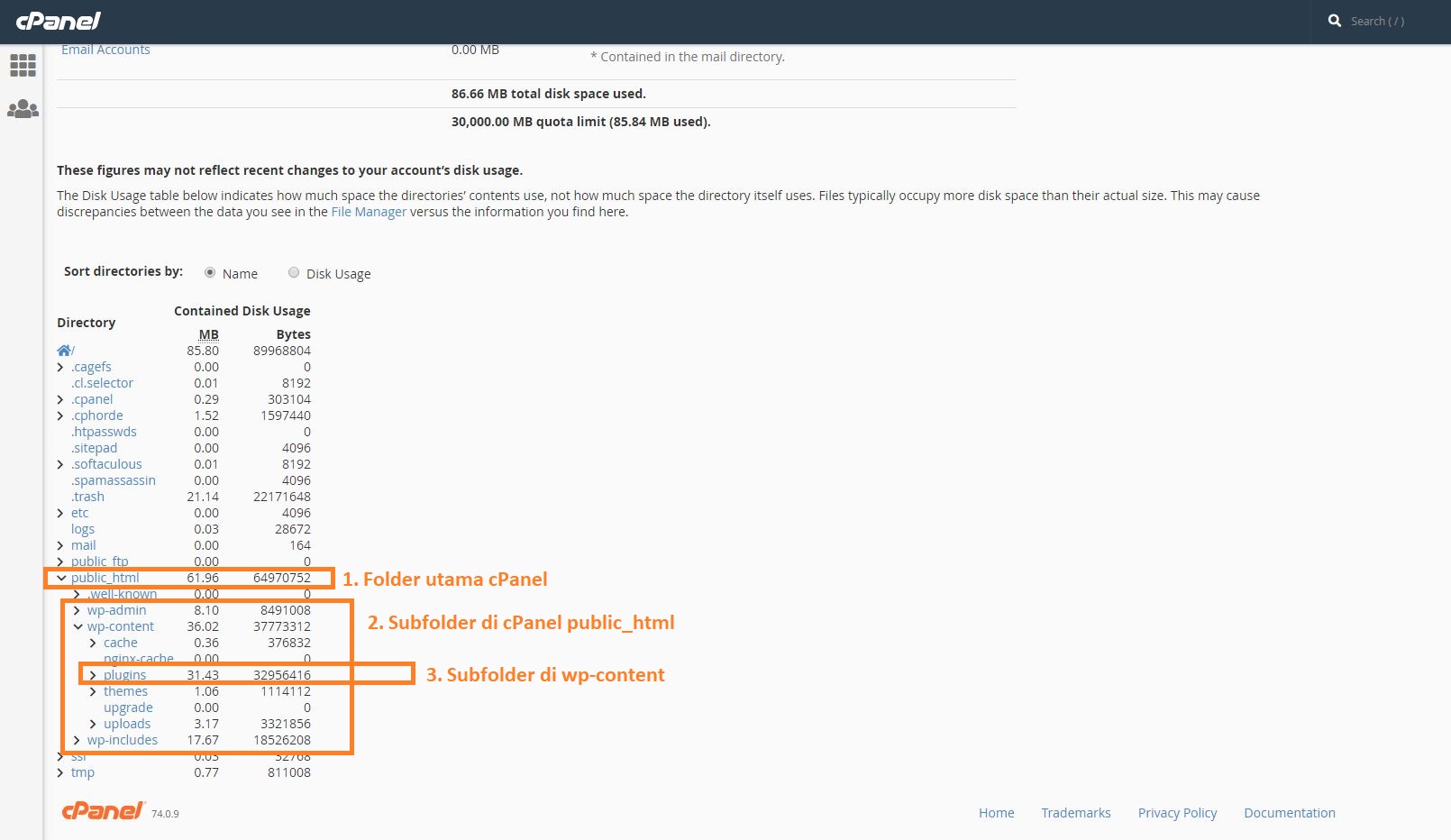
Task: Expand the .cagefs directory
Action: tap(60, 367)
